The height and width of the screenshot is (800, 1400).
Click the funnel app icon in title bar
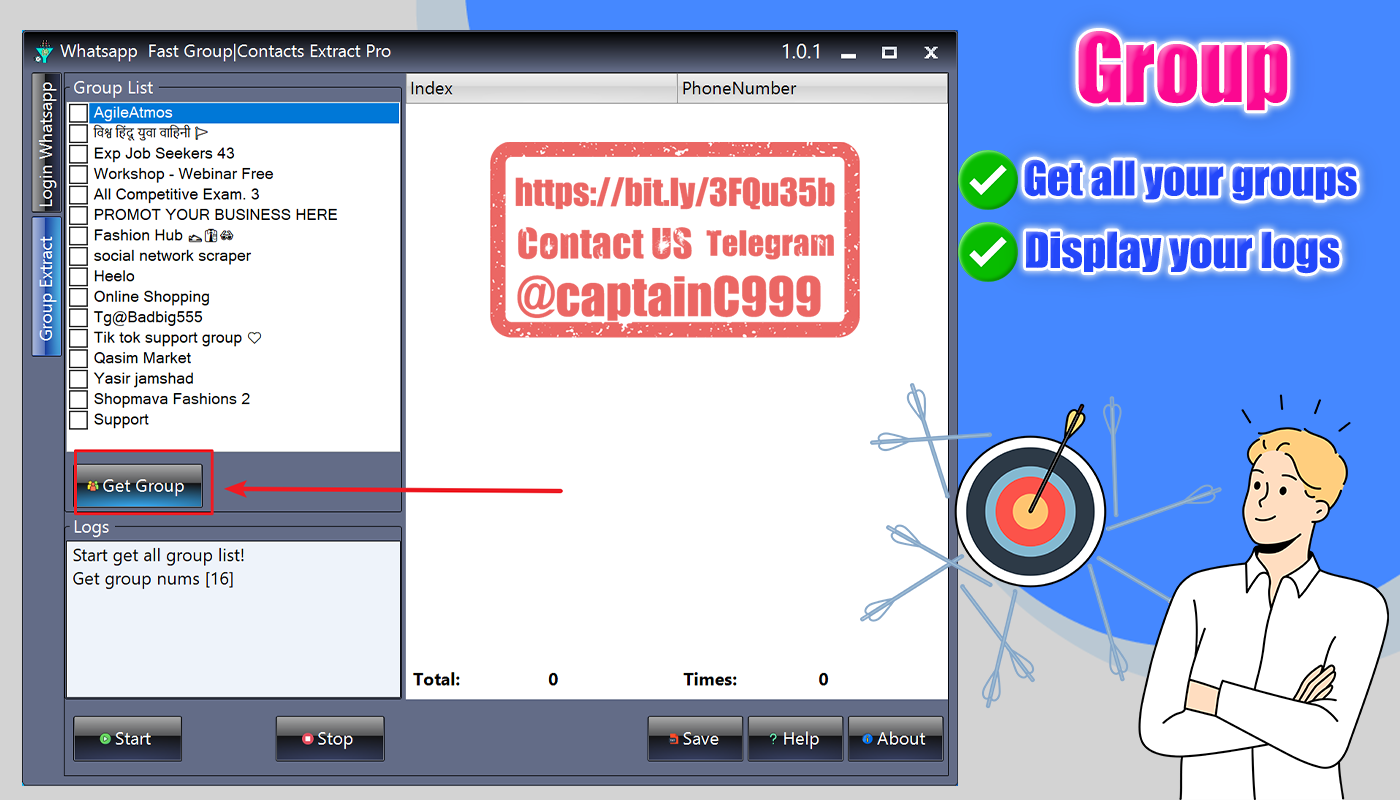pos(43,52)
